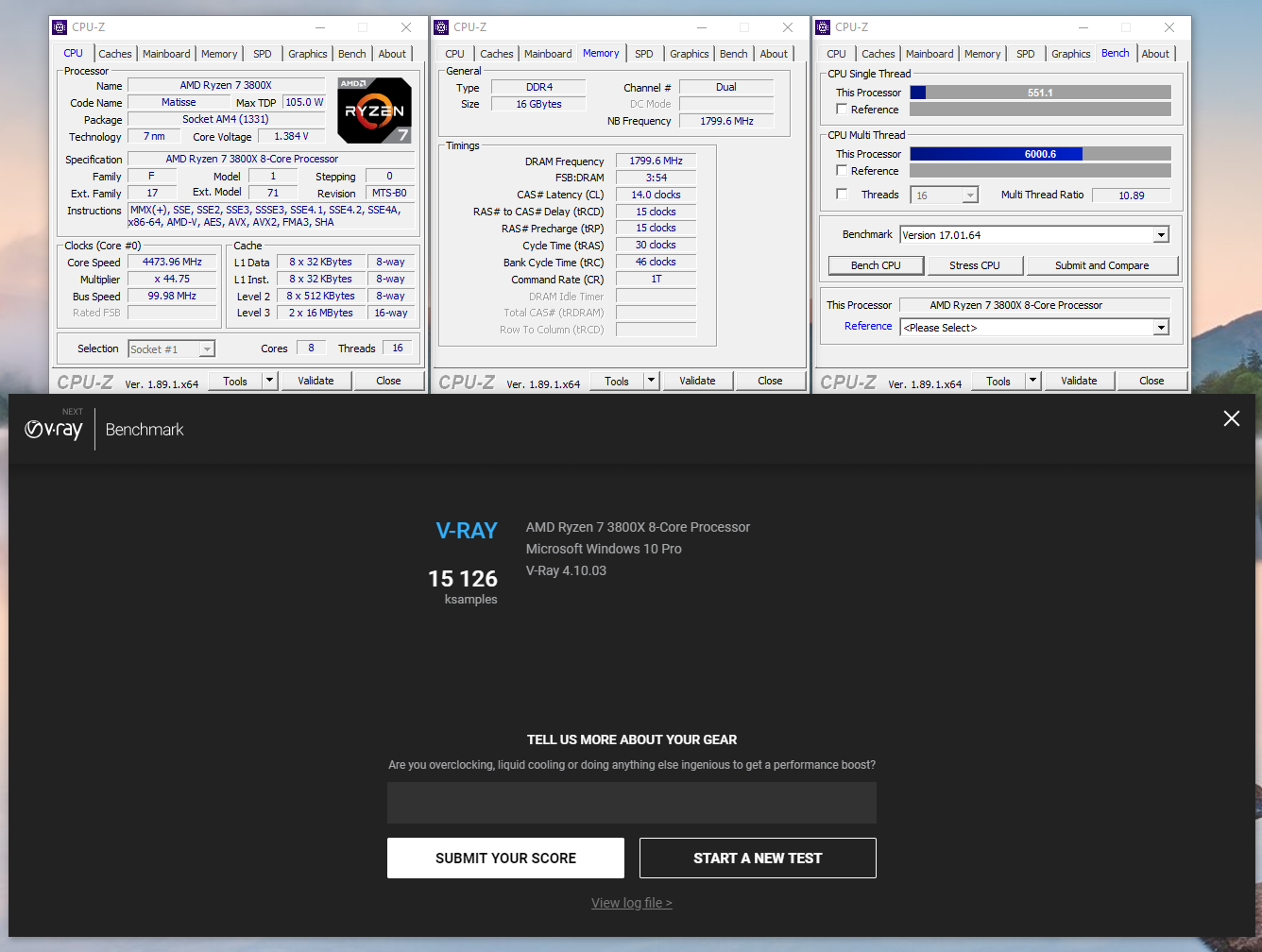
Task: Open the Reference Please Select dropdown
Action: pos(1161,328)
